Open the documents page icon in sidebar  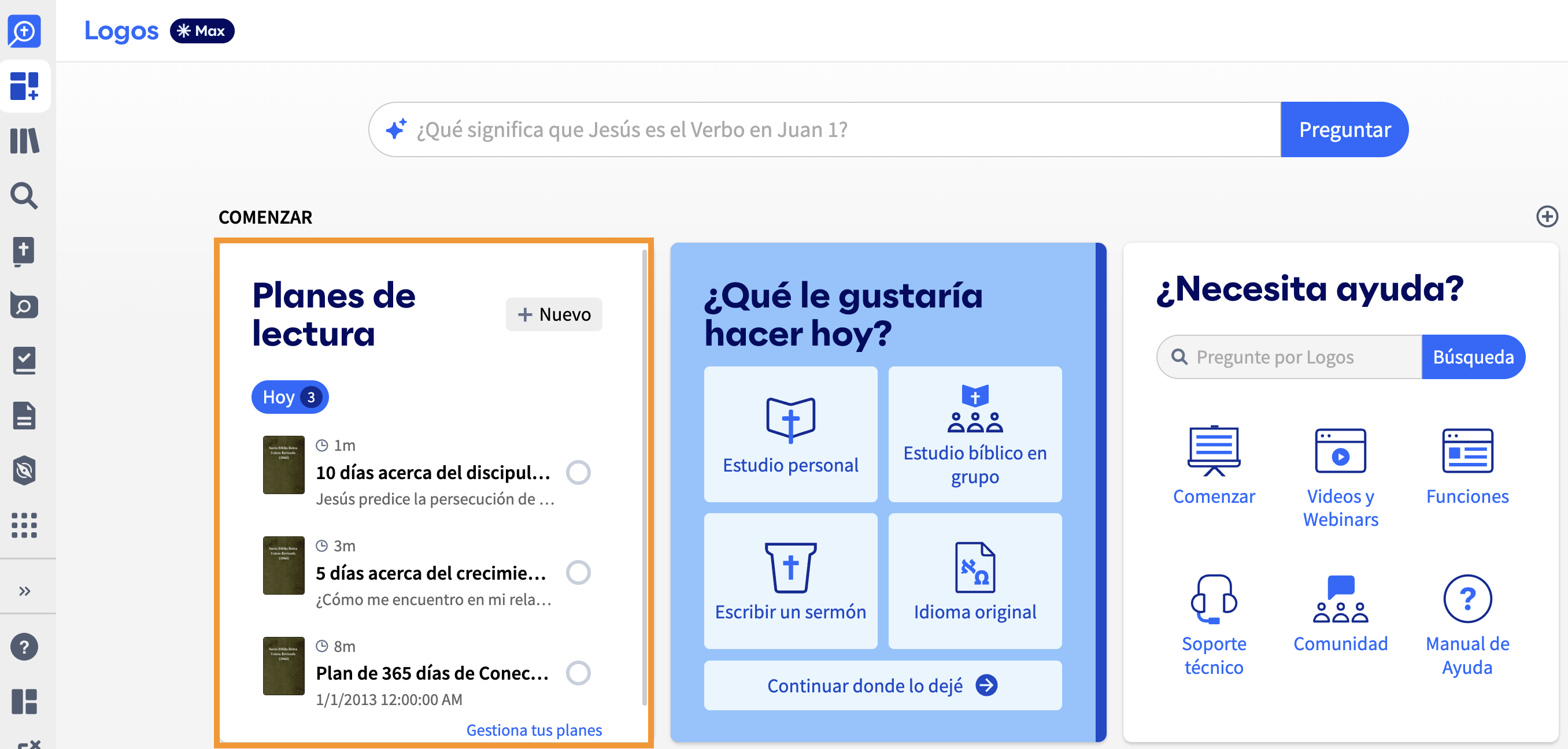click(24, 415)
